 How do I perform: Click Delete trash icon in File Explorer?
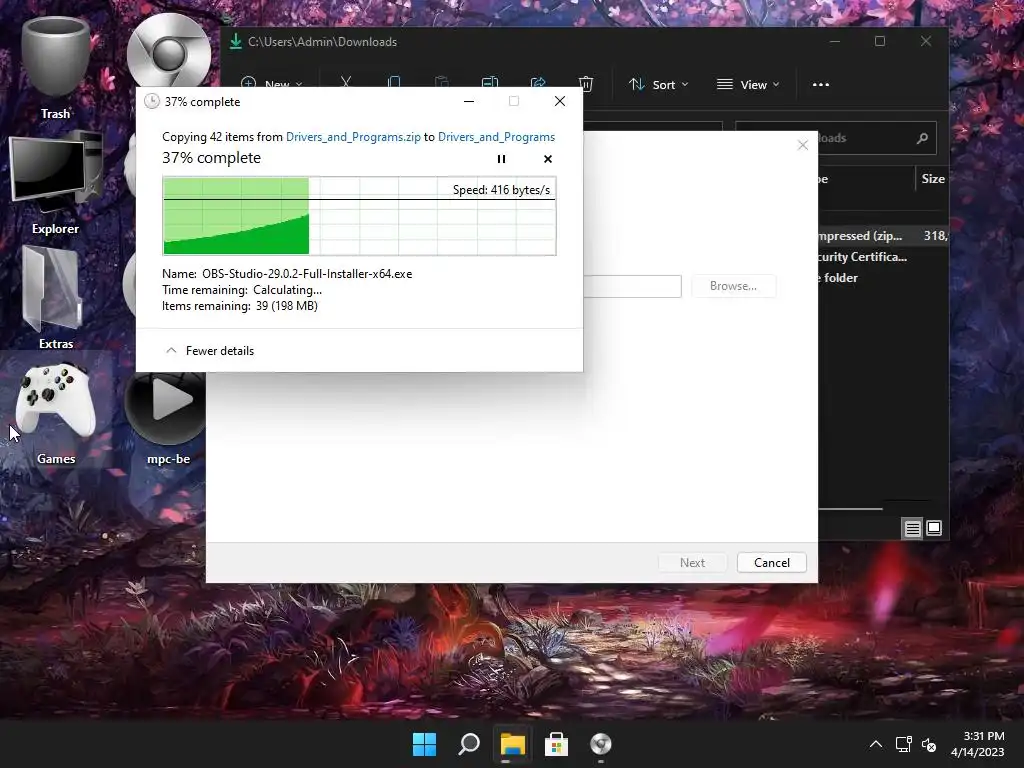tap(586, 84)
